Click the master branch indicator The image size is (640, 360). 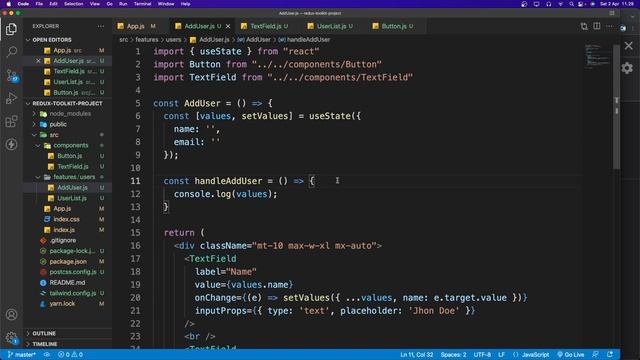21,355
